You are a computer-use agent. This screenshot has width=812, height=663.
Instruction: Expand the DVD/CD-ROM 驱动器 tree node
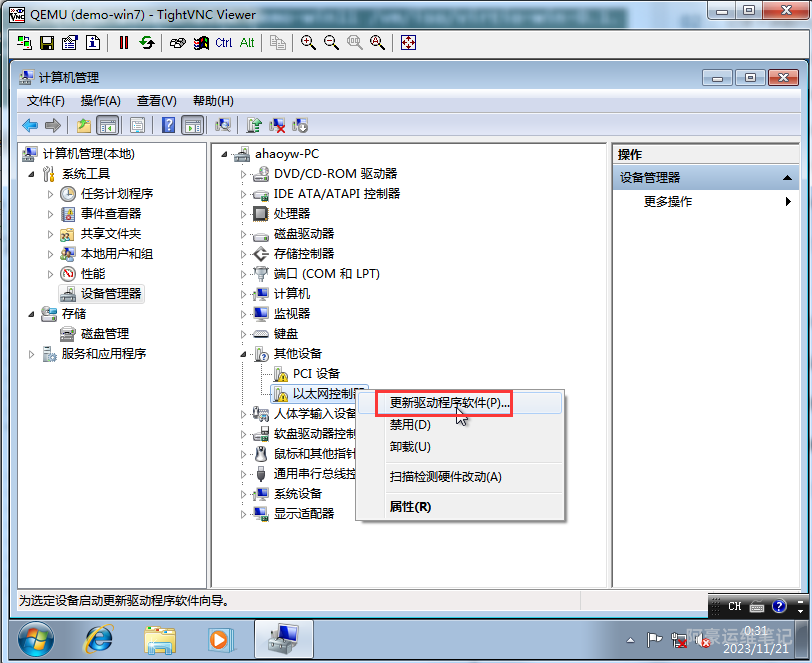tap(242, 174)
